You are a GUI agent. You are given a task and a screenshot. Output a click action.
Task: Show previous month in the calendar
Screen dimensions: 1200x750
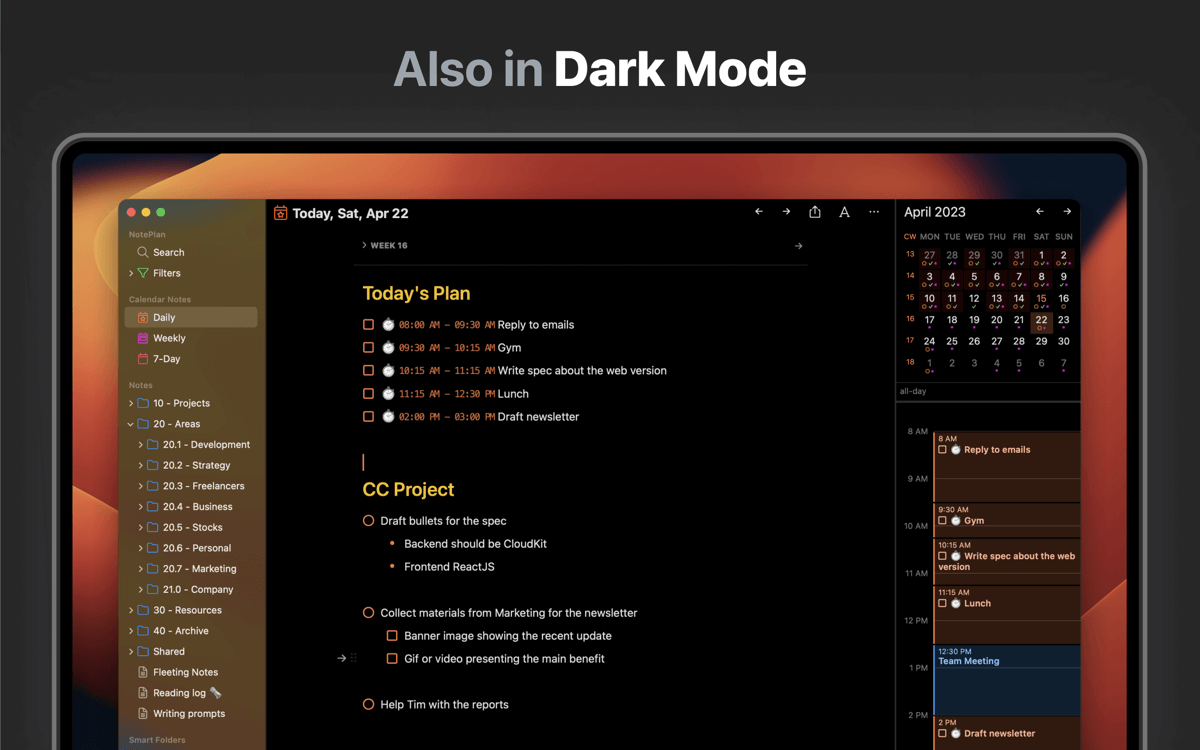1040,212
